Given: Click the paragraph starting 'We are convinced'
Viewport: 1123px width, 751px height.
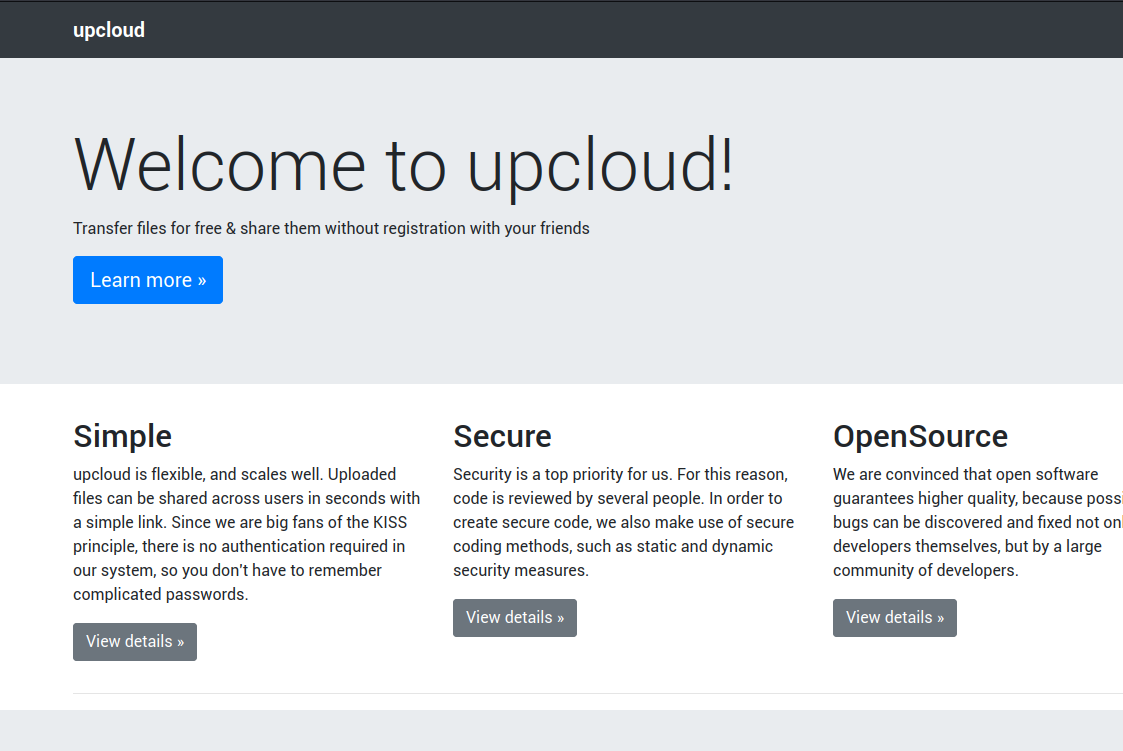Looking at the screenshot, I should pyautogui.click(x=978, y=522).
